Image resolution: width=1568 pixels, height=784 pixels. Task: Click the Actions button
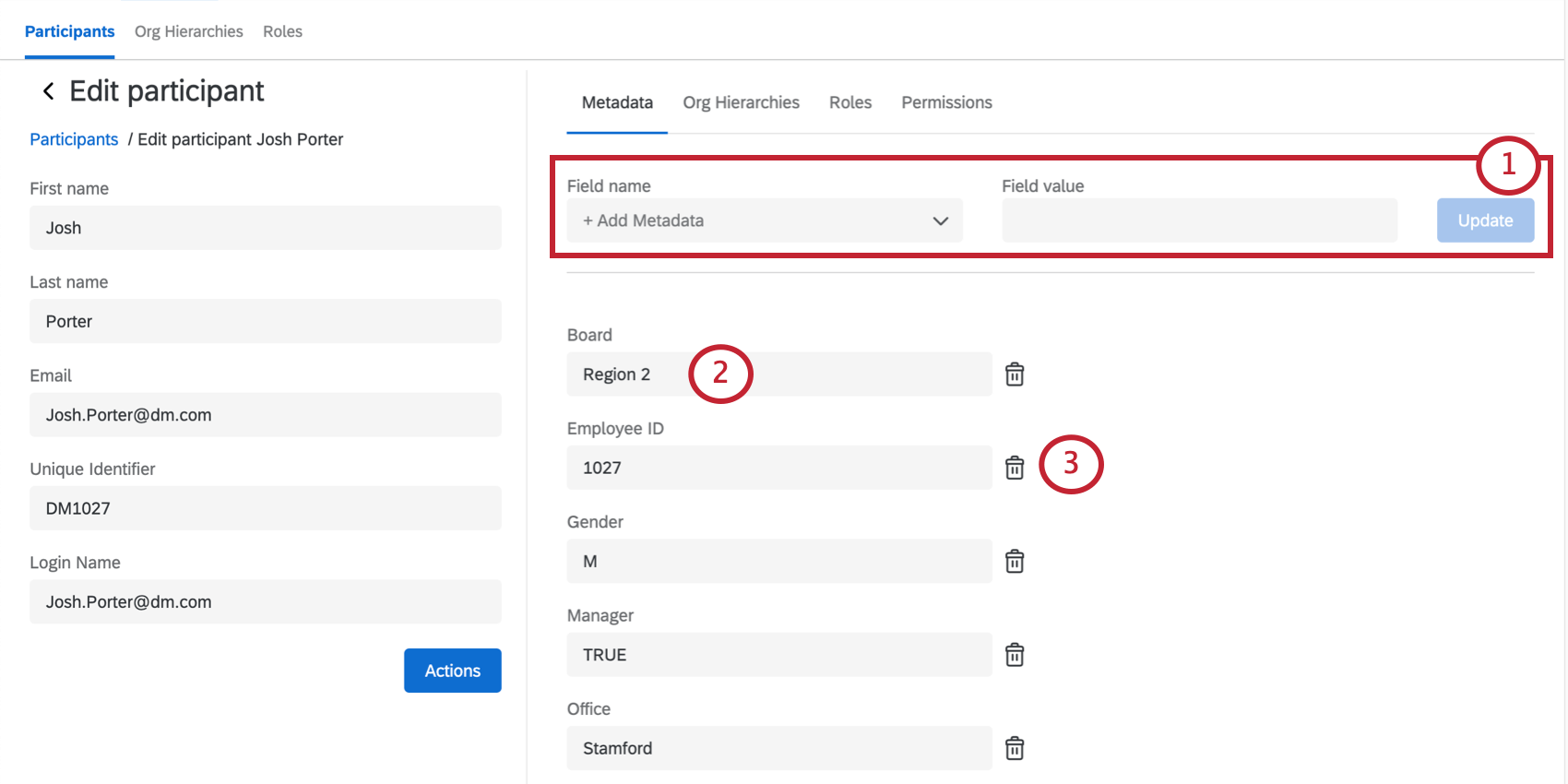pos(452,671)
